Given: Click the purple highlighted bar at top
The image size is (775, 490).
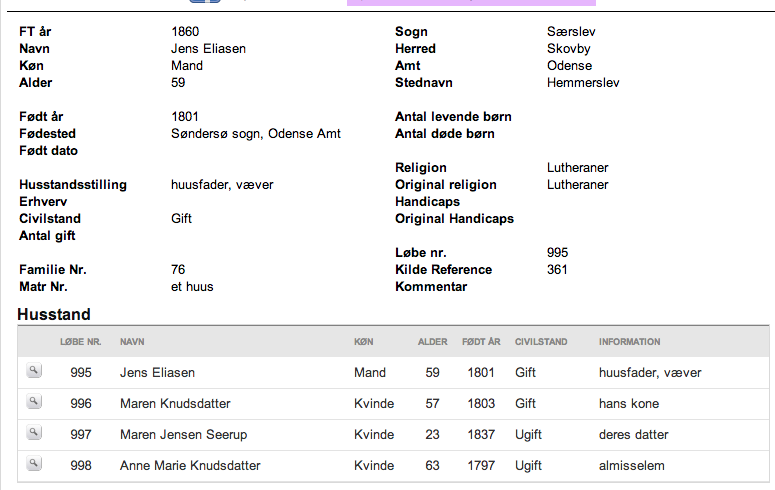Looking at the screenshot, I should [x=471, y=2].
